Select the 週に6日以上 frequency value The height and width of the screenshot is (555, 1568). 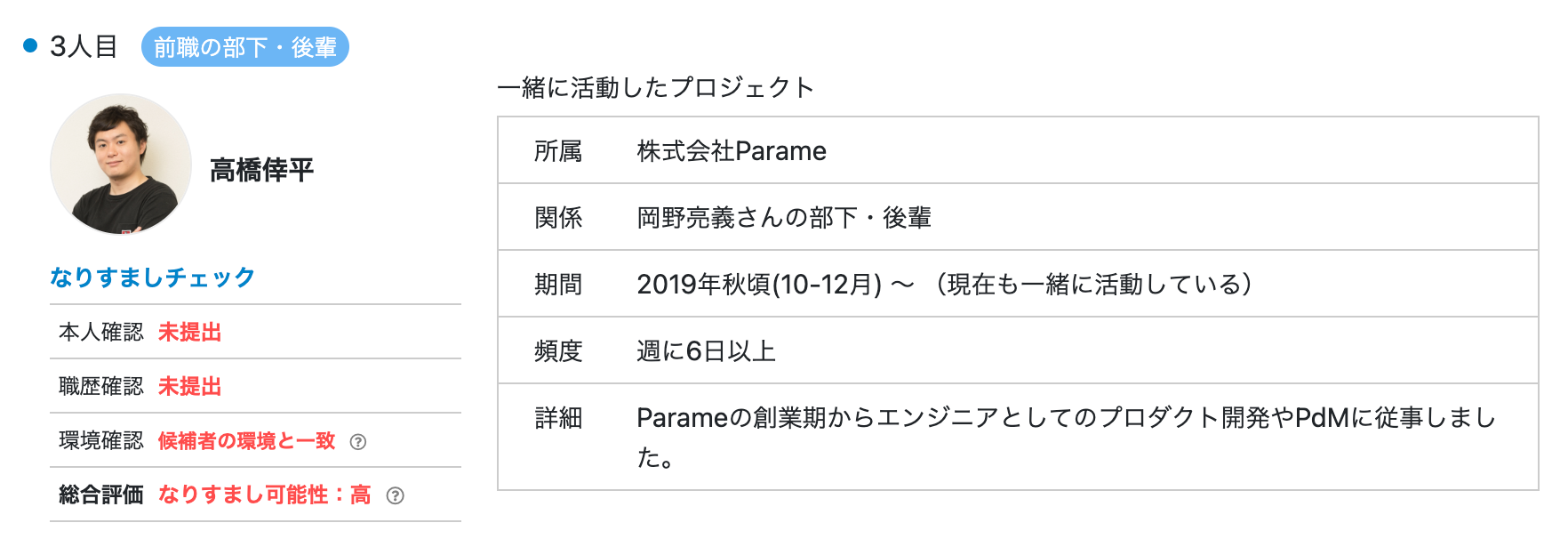706,351
